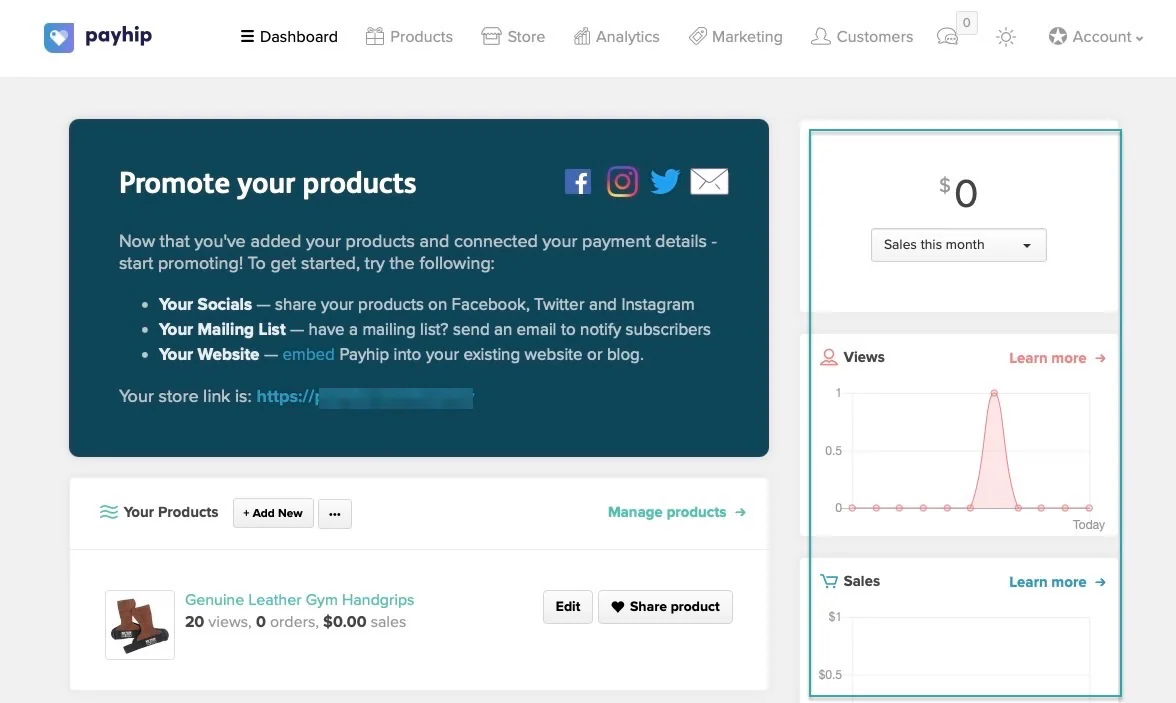Follow the embed link
Screen dimensions: 1176x703
308,354
